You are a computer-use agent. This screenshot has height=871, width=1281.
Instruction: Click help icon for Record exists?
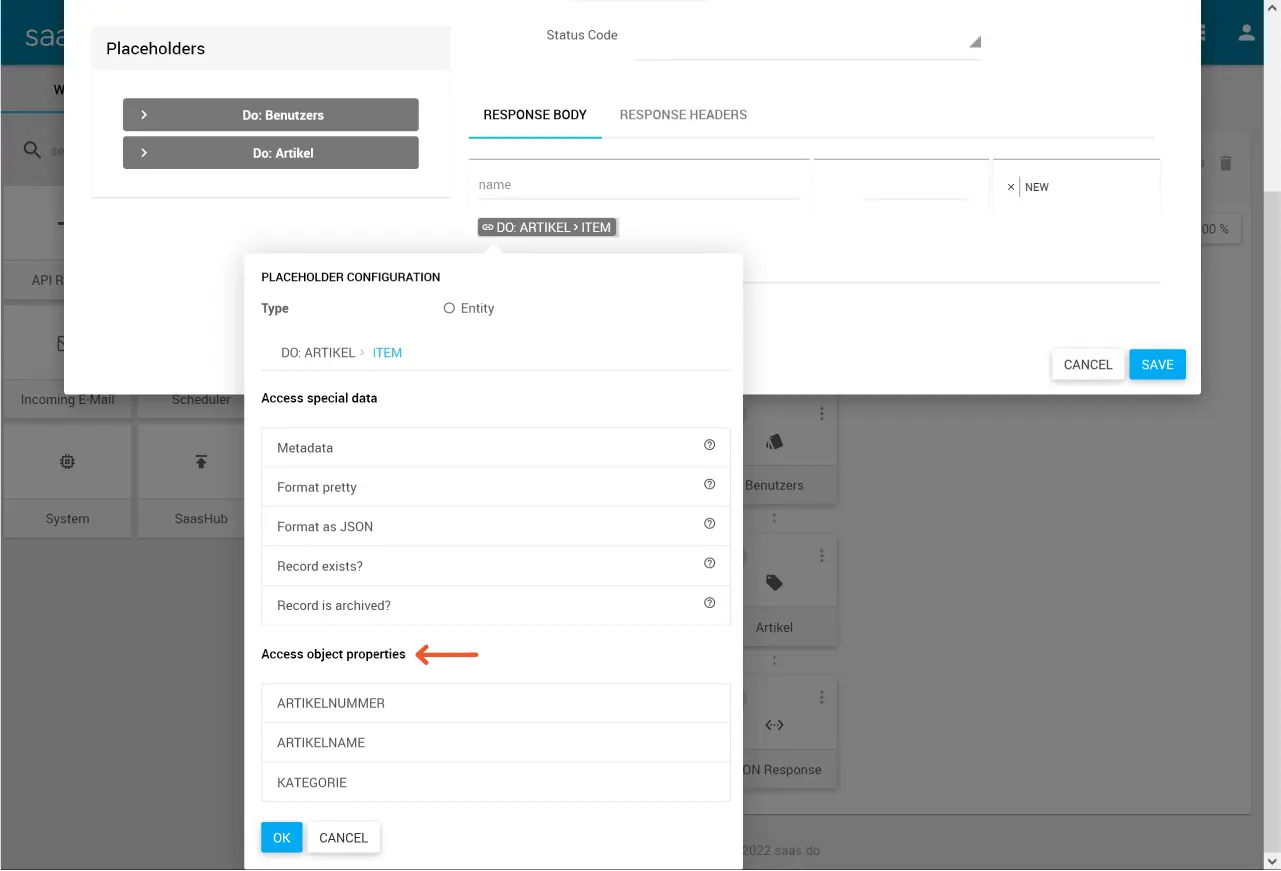(x=709, y=564)
